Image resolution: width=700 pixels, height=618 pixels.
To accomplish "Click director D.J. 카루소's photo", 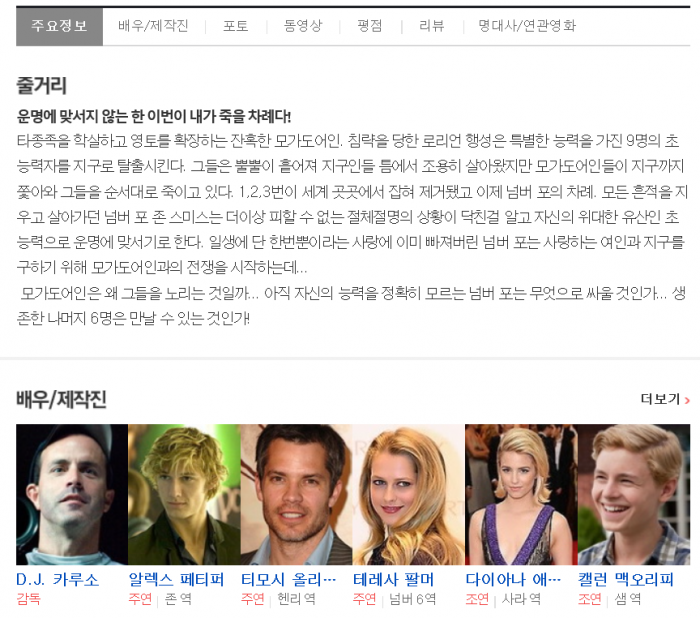I will click(x=71, y=494).
